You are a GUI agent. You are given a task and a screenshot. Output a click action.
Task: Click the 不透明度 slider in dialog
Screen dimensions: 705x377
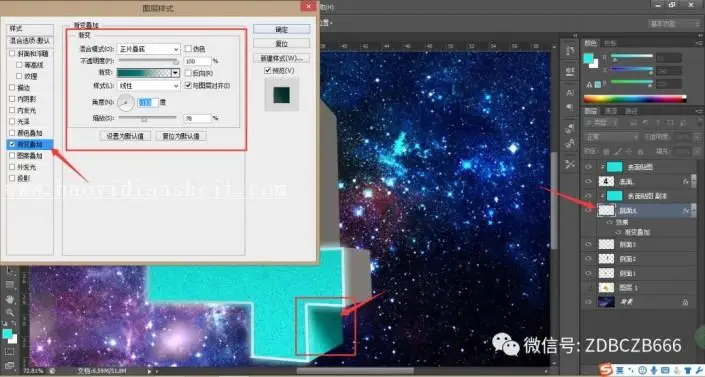click(x=148, y=61)
